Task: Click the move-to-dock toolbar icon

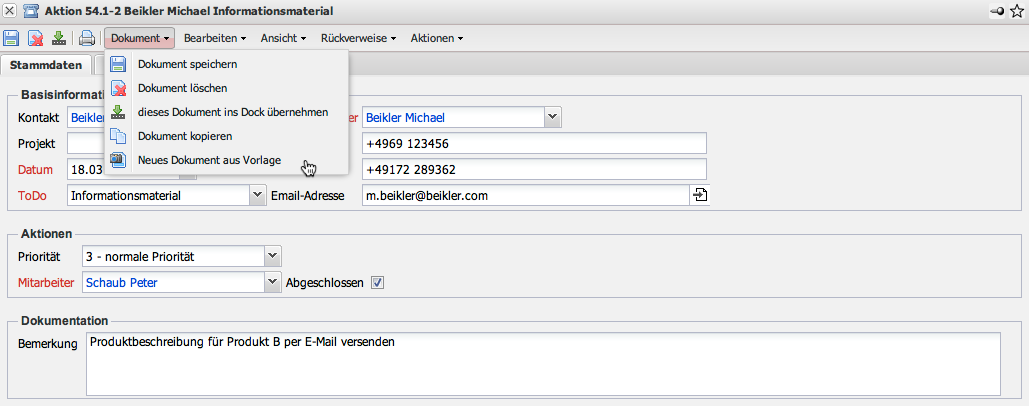Action: (59, 39)
